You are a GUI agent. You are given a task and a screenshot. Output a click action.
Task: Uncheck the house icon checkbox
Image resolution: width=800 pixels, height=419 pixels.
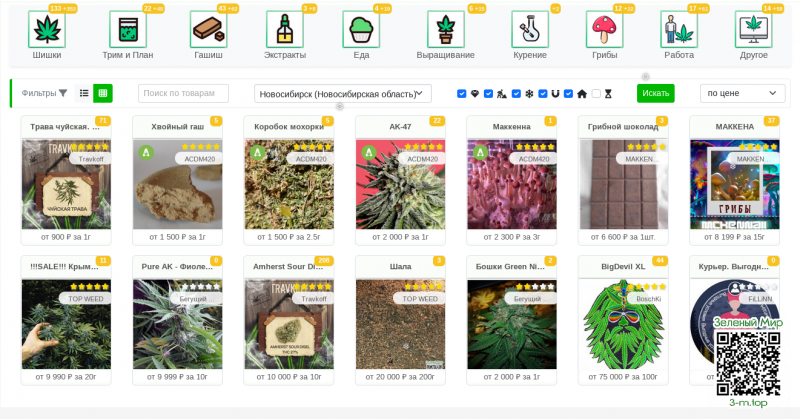click(568, 94)
